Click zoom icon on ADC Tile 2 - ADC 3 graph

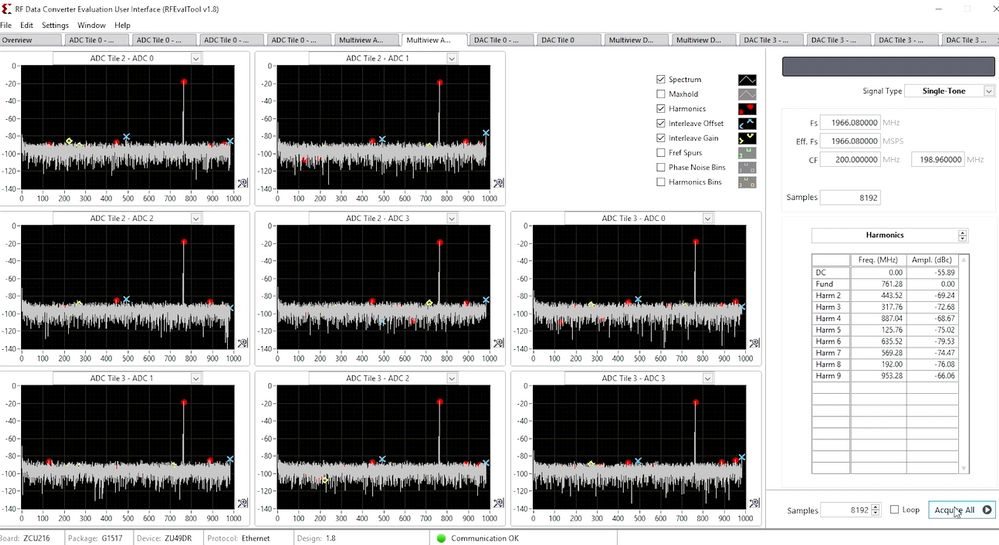click(x=498, y=343)
